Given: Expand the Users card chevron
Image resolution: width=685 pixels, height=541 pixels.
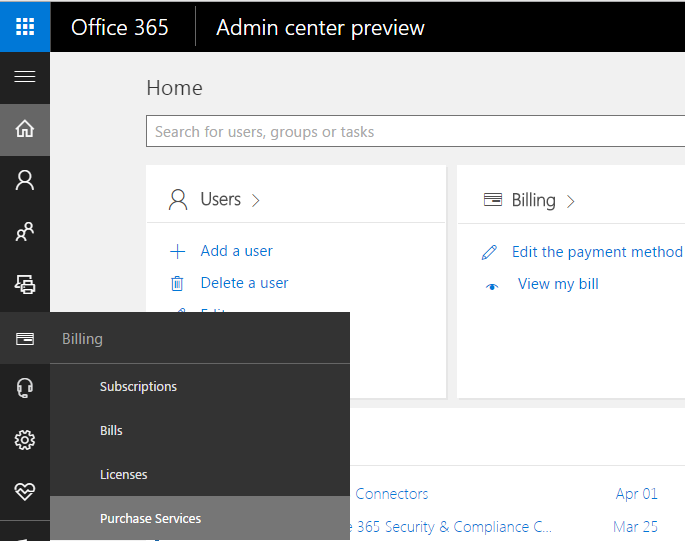Looking at the screenshot, I should click(x=256, y=200).
